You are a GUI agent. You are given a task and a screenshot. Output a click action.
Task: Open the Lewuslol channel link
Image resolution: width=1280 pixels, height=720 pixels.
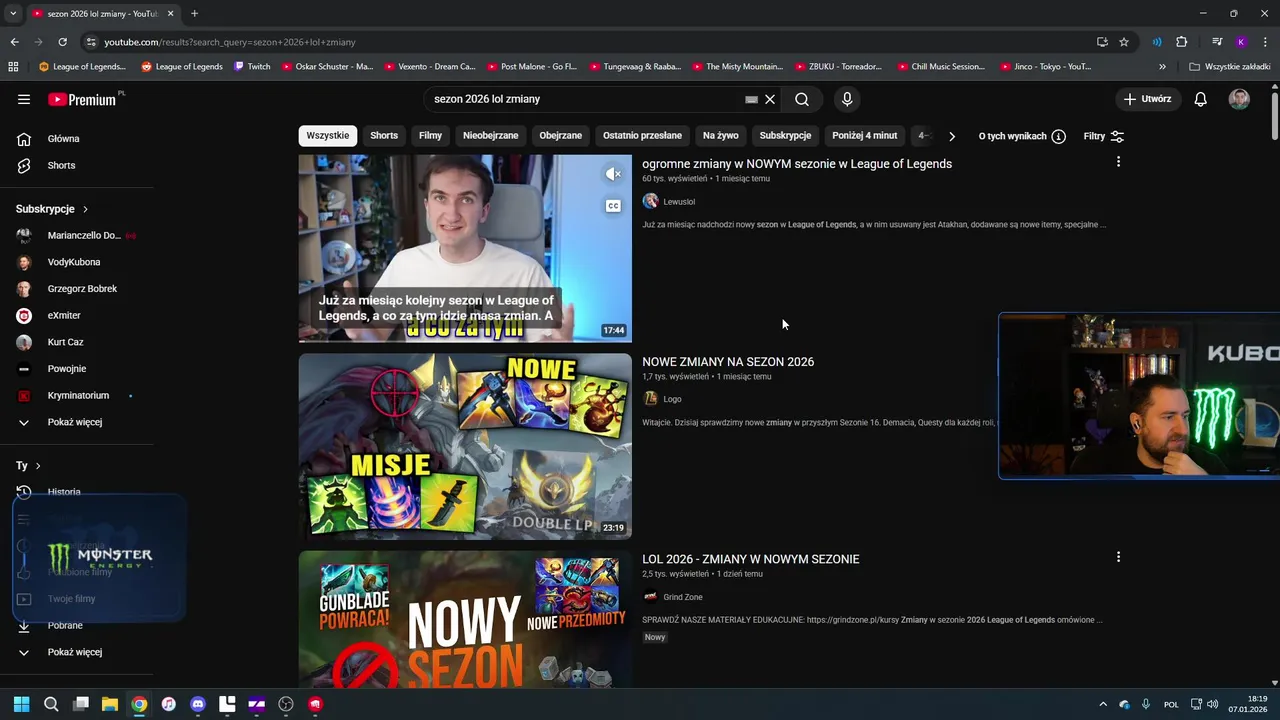tap(679, 202)
